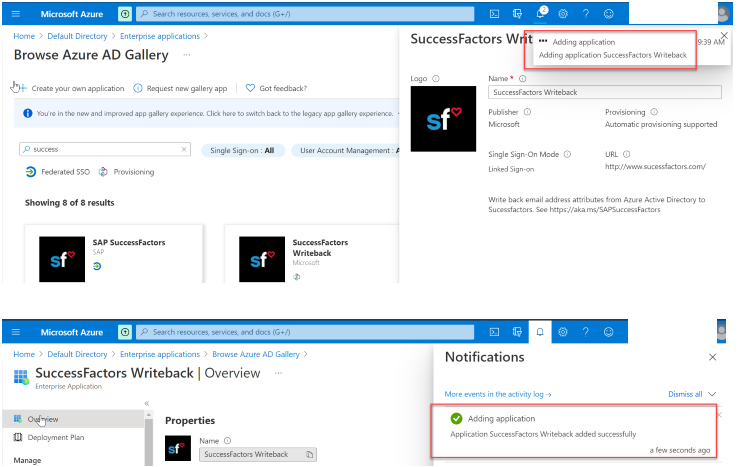This screenshot has height=467, width=740.
Task: Click the Logo info icon
Action: click(x=436, y=79)
